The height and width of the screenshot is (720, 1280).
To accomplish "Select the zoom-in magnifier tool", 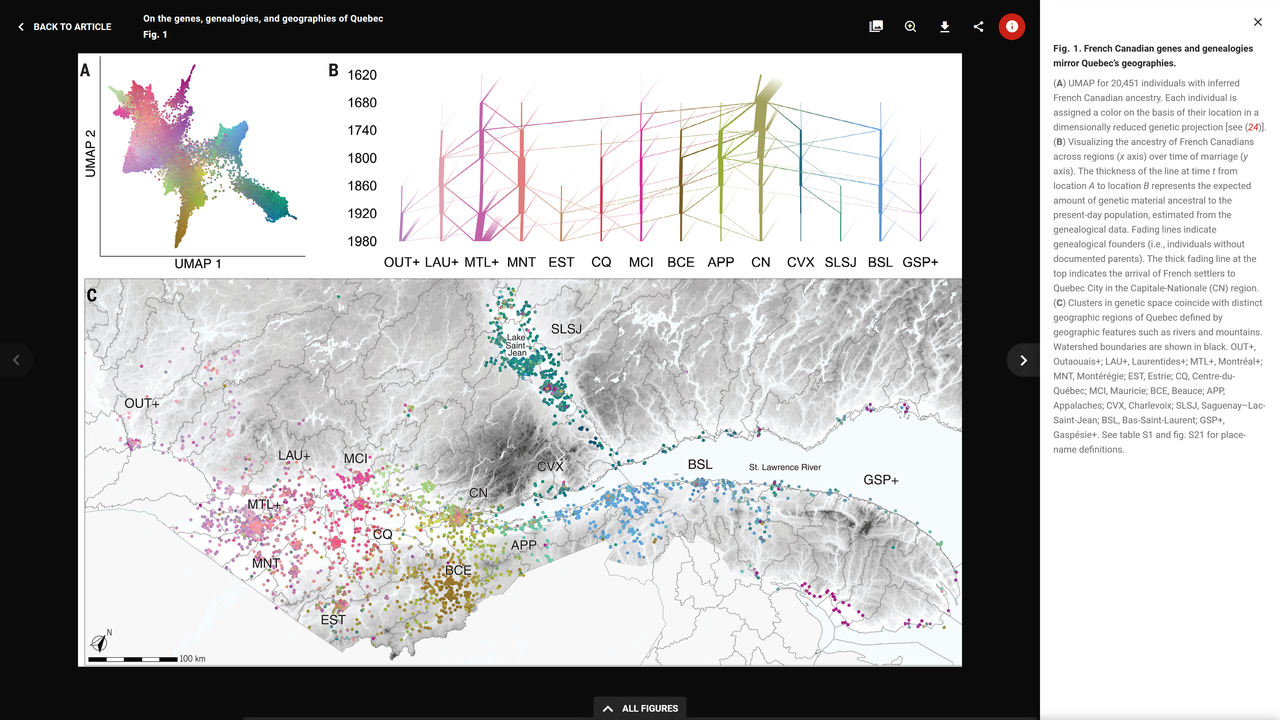I will click(910, 26).
